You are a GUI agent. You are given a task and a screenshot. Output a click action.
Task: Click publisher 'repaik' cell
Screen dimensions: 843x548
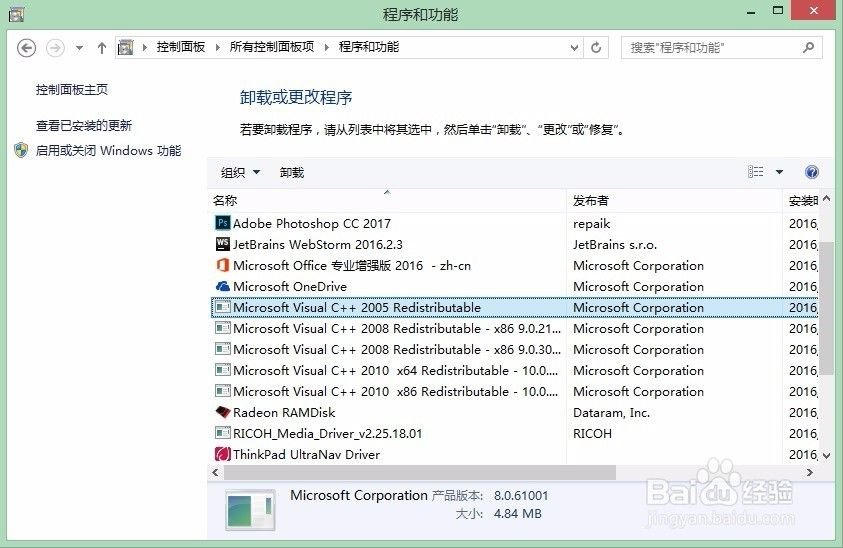point(591,224)
